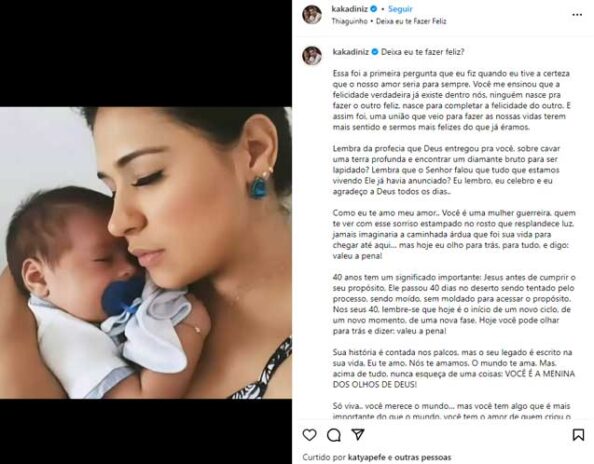The width and height of the screenshot is (594, 464).
Task: Open kakadiniz username in the caption
Action: [350, 52]
